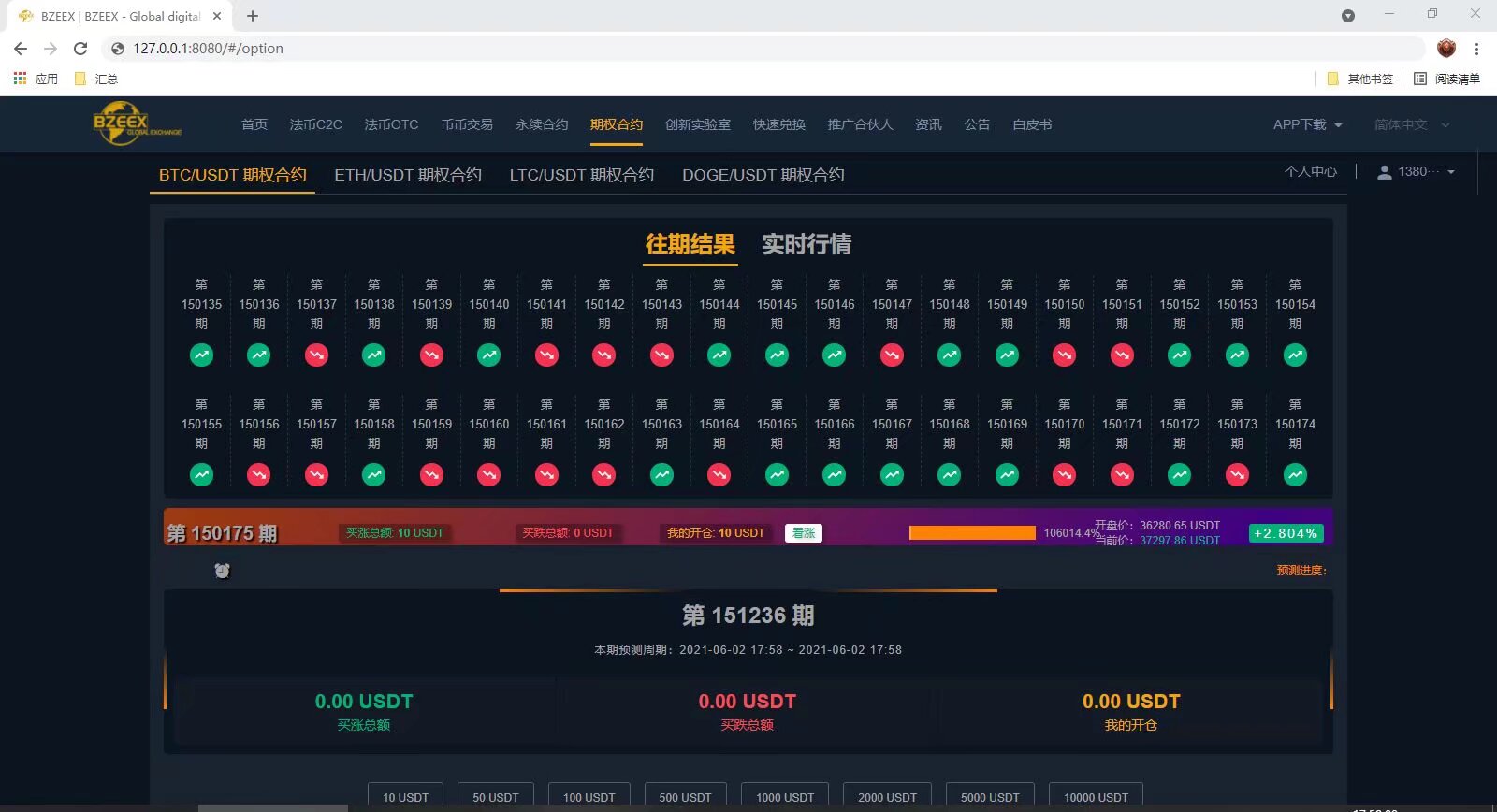
Task: Choose the 1000 USDT amount button
Action: point(784,796)
